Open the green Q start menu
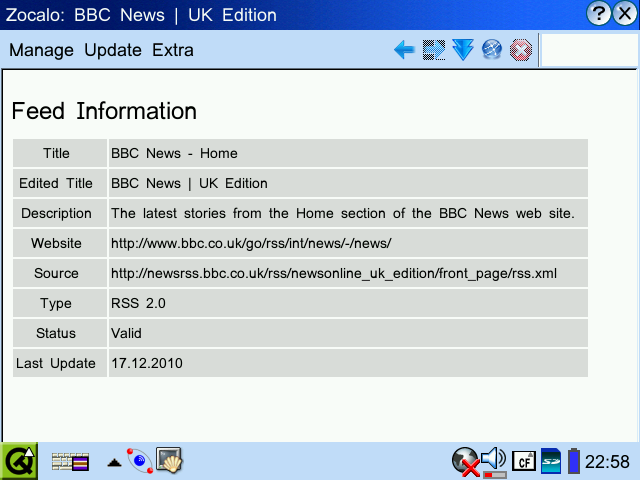 pyautogui.click(x=19, y=461)
